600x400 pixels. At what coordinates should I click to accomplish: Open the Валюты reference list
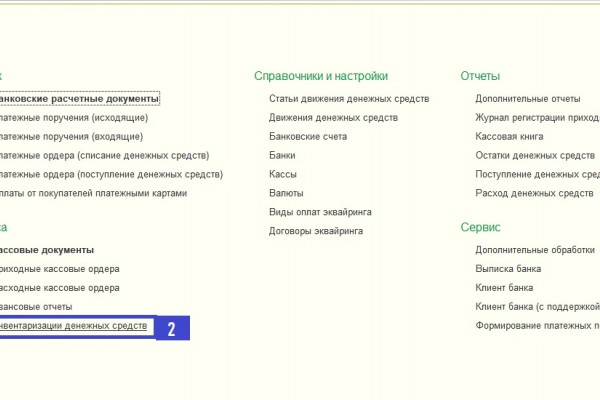click(x=286, y=193)
